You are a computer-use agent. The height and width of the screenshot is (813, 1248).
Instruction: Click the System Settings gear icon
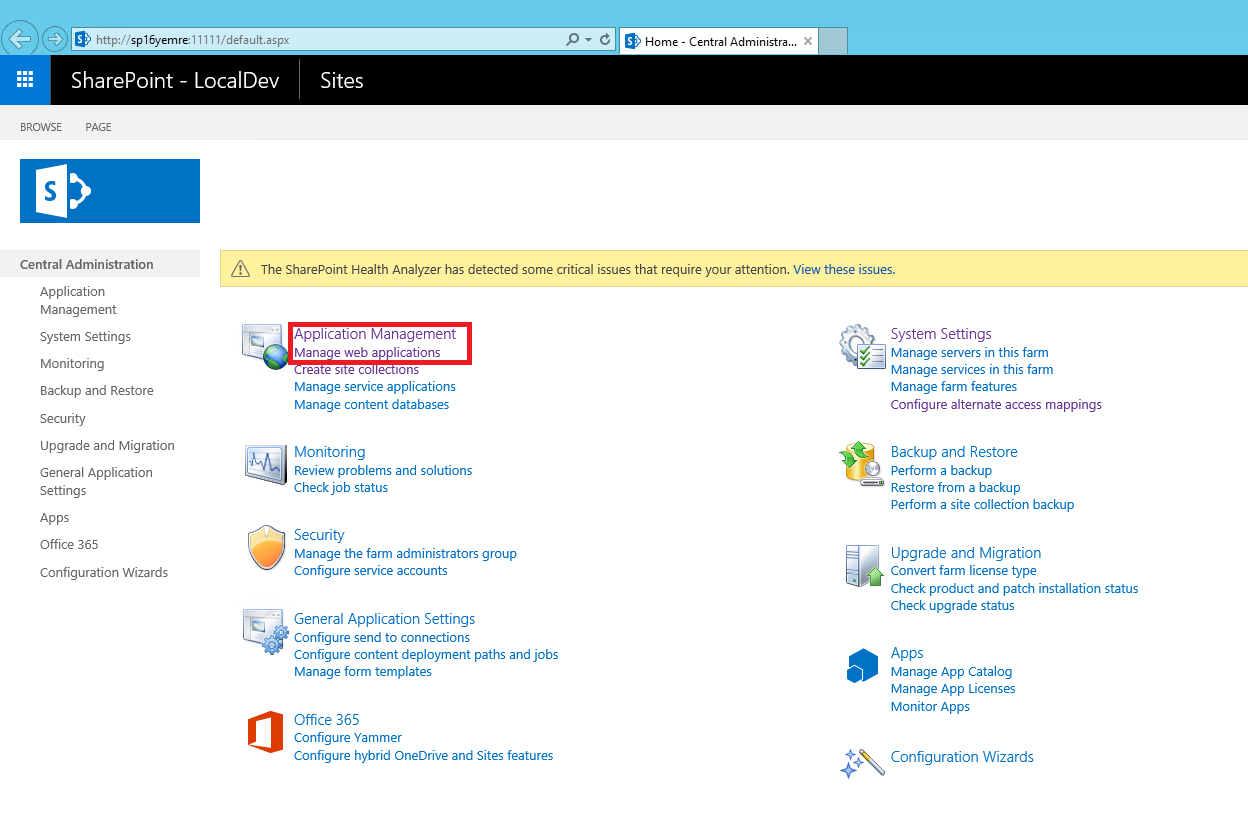pos(862,346)
